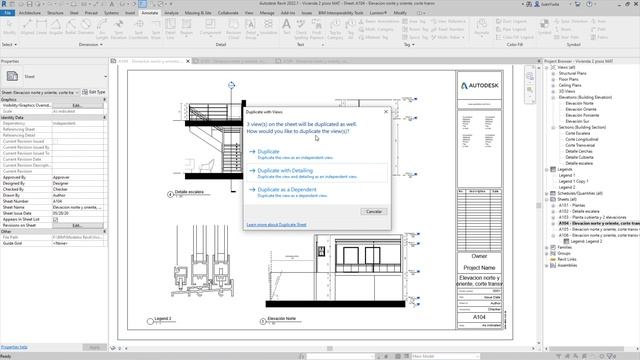Switch to the Modify ribbon tab
This screenshot has height=360, width=640.
click(400, 13)
